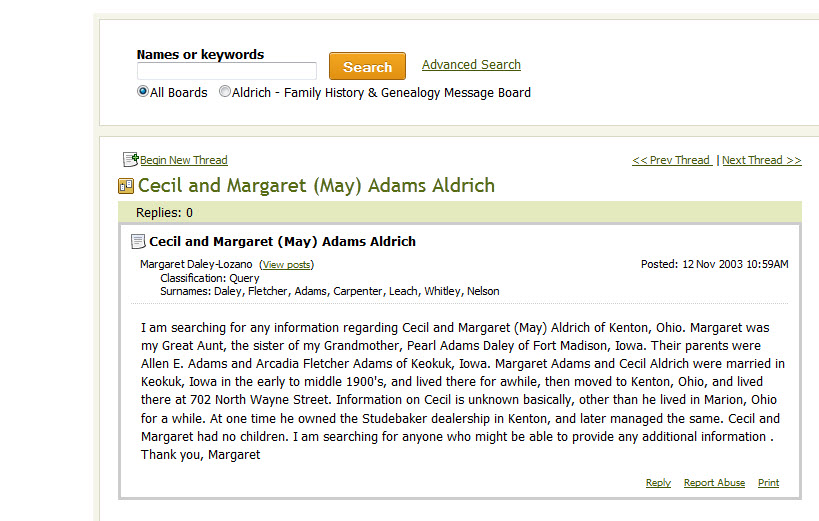
Task: Click the Names or keywords search field
Action: click(227, 71)
